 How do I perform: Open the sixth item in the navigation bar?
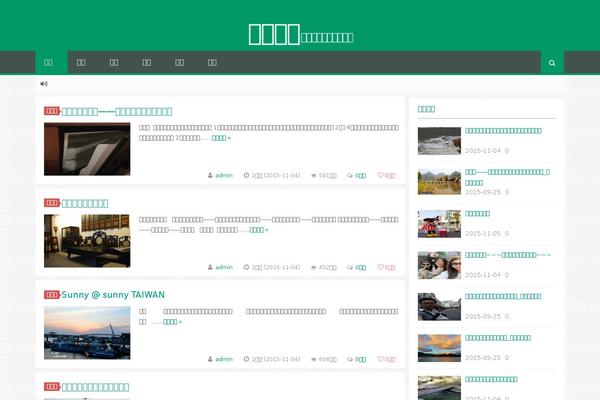212,62
